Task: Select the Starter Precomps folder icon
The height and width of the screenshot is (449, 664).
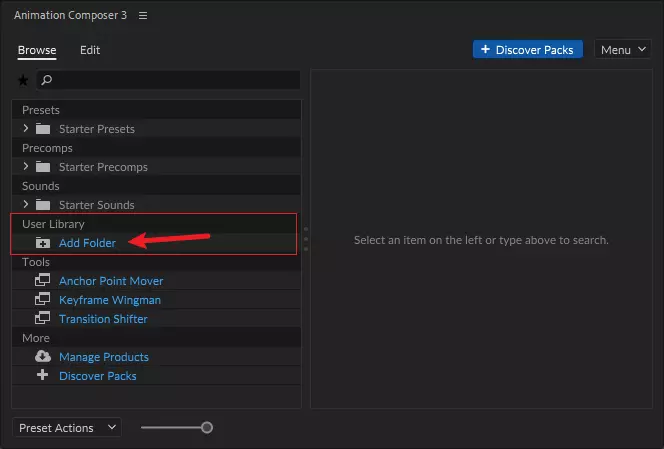Action: point(43,166)
